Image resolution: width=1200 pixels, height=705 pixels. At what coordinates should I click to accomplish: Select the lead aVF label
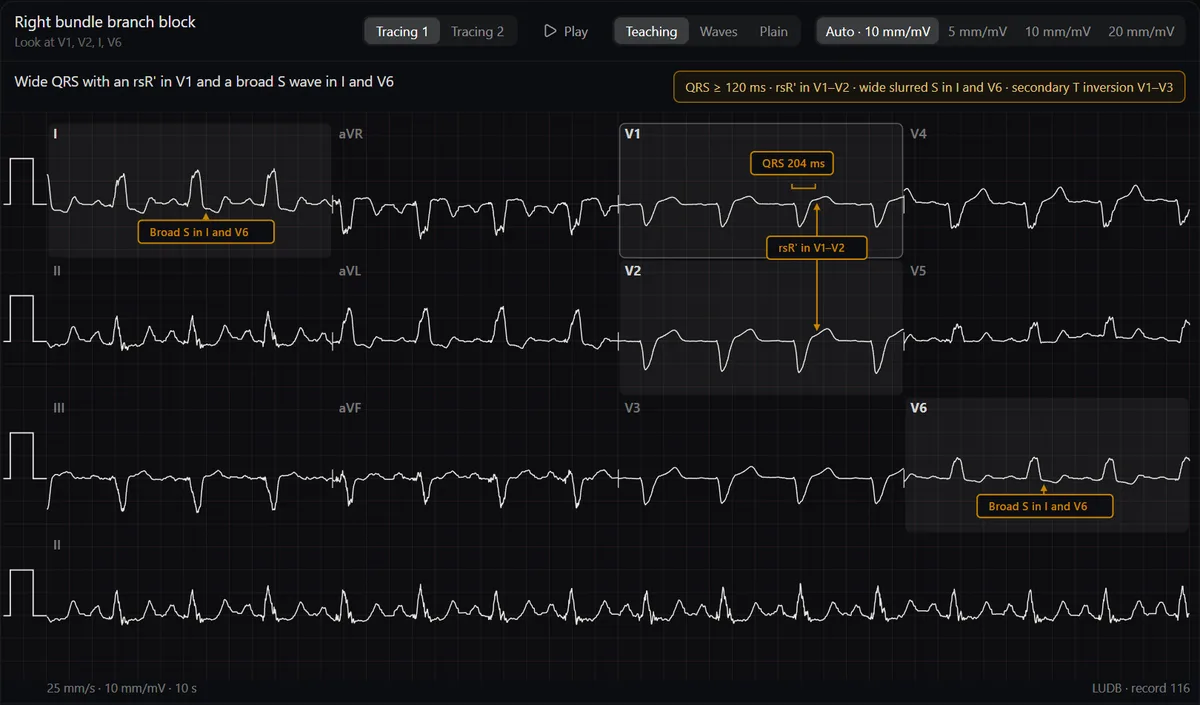point(350,408)
